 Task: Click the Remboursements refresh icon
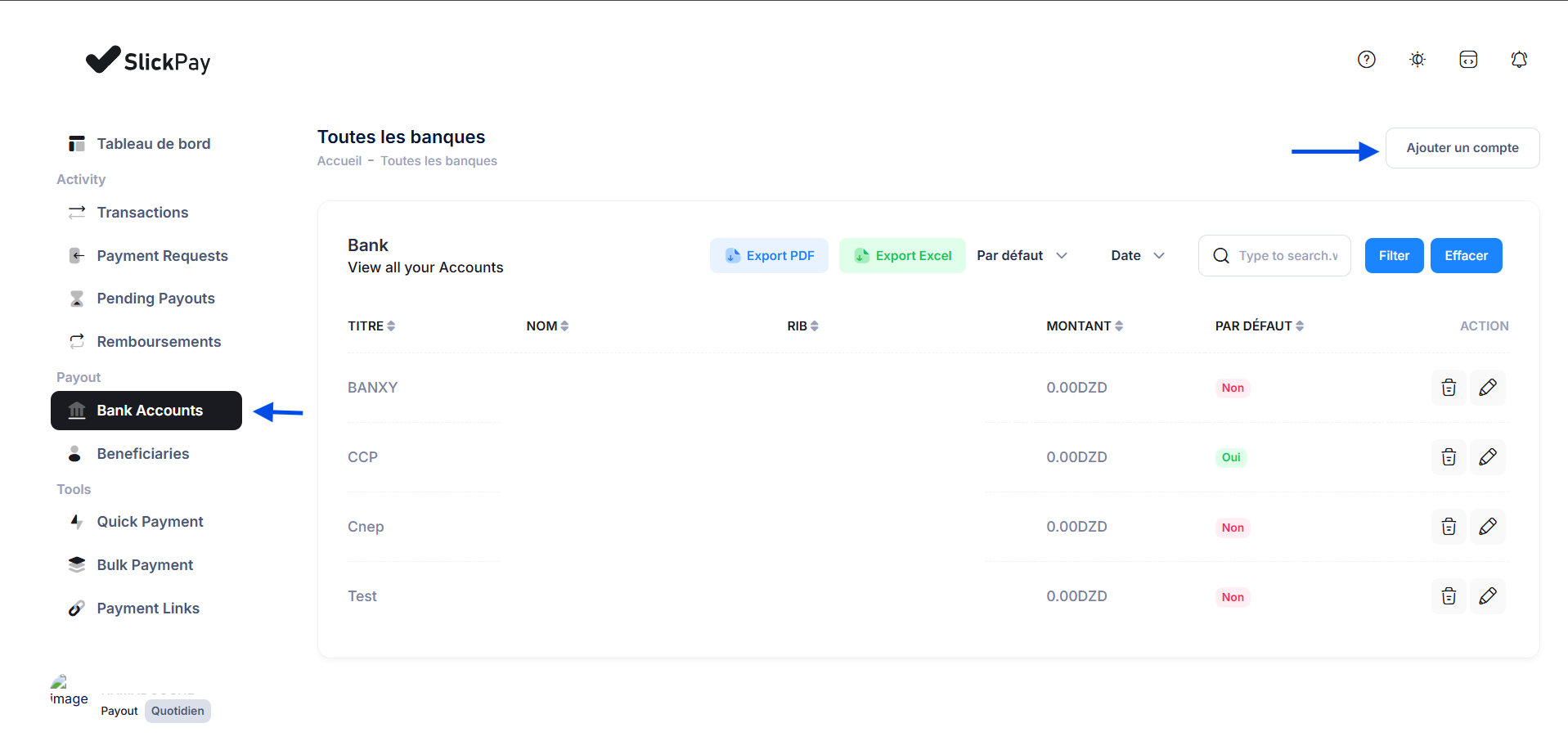pos(76,341)
